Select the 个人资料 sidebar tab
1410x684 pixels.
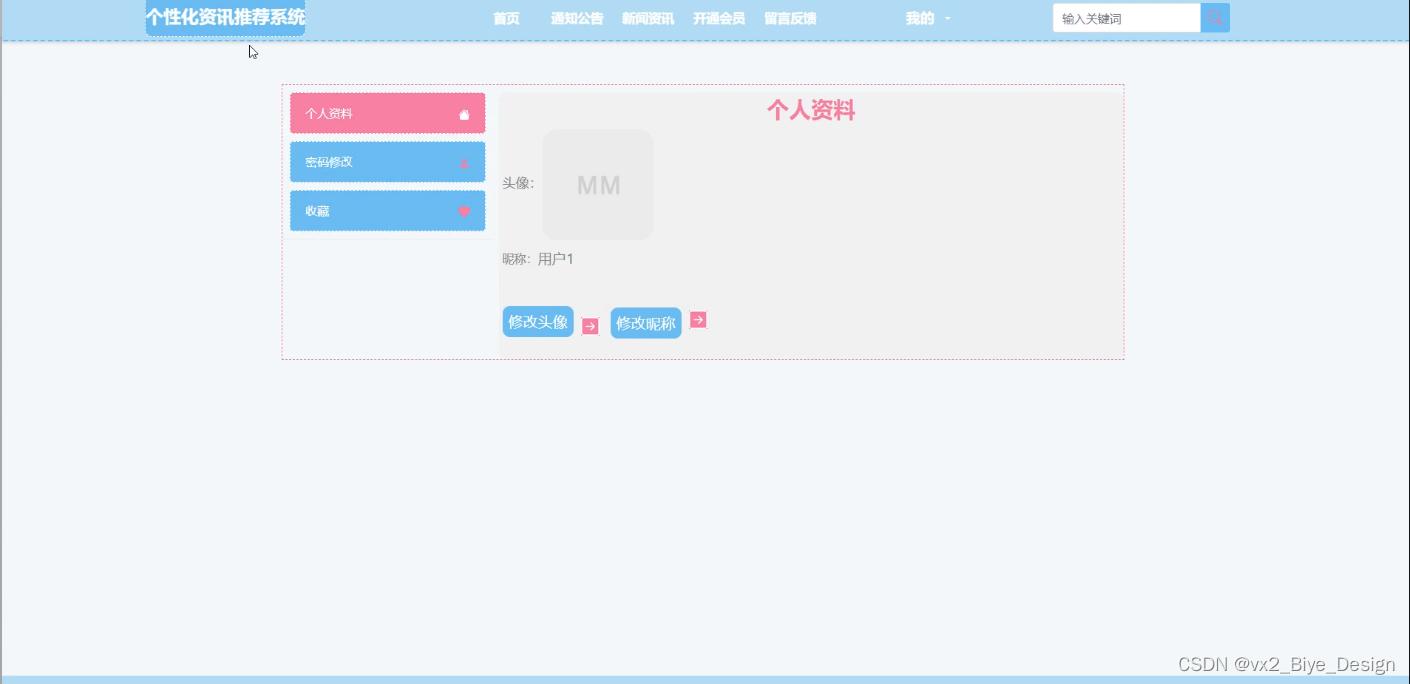(x=388, y=113)
